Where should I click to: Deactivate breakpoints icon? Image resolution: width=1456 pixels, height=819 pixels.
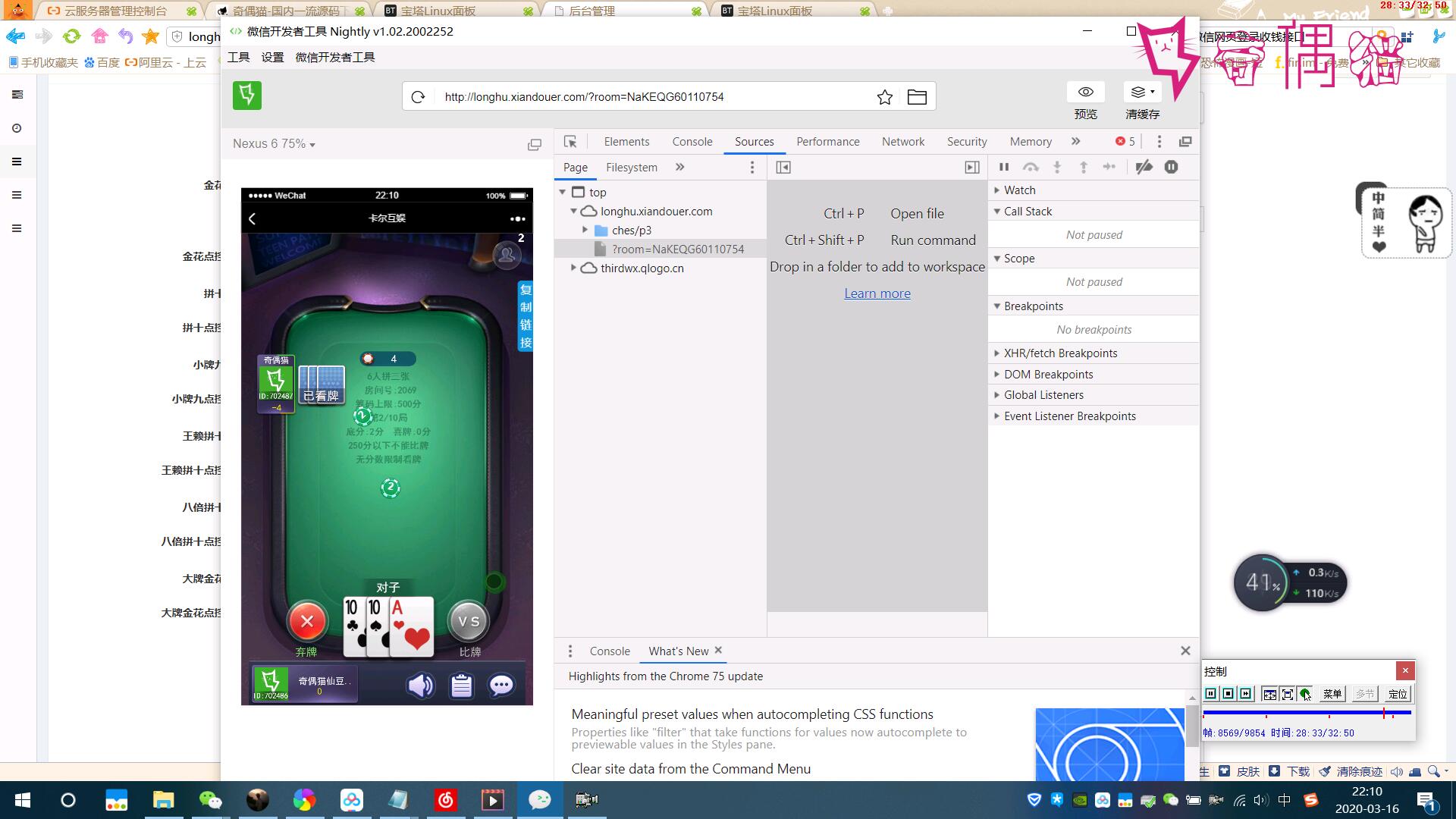point(1144,167)
